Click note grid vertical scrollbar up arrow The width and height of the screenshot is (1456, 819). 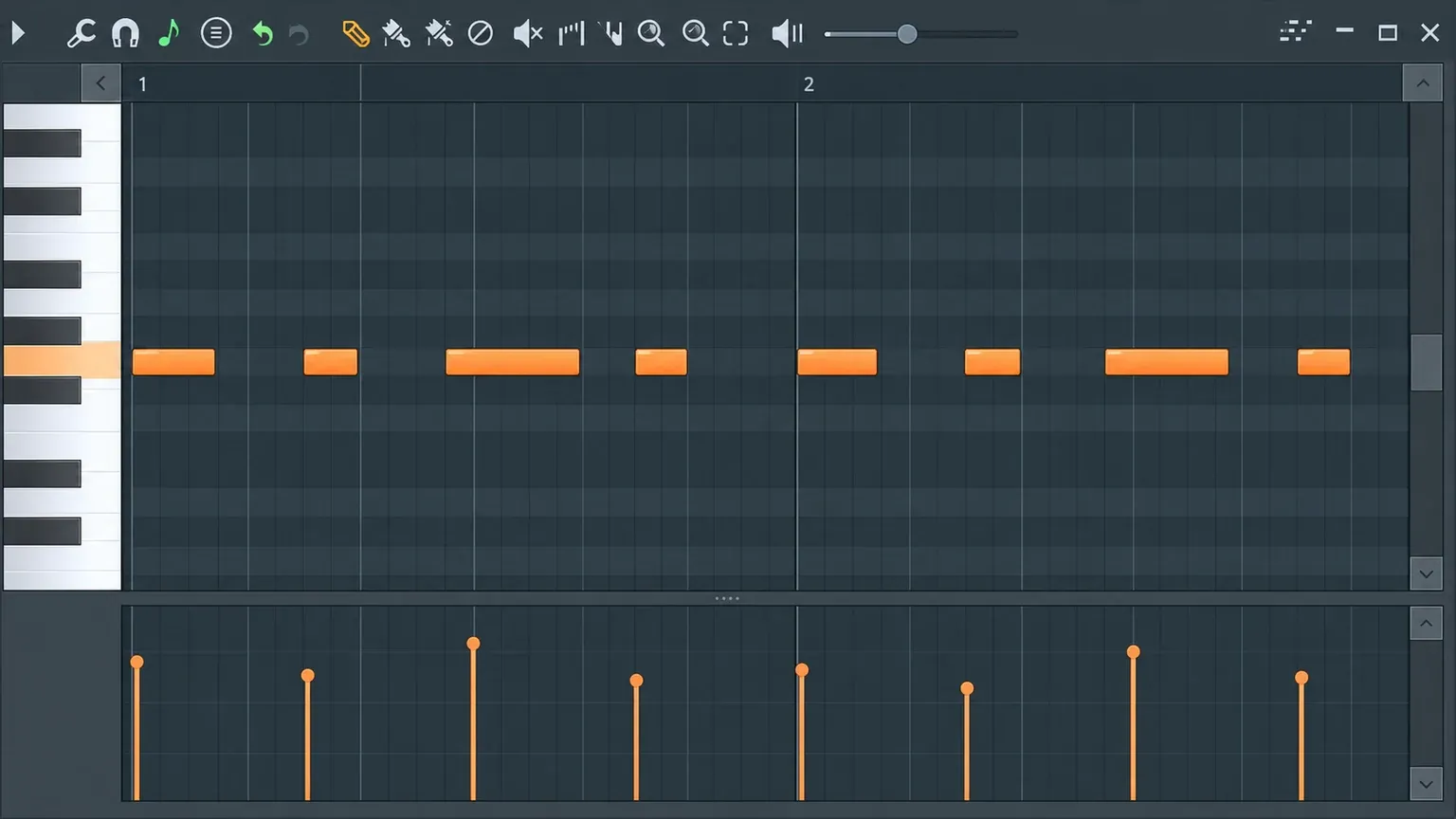[1423, 83]
